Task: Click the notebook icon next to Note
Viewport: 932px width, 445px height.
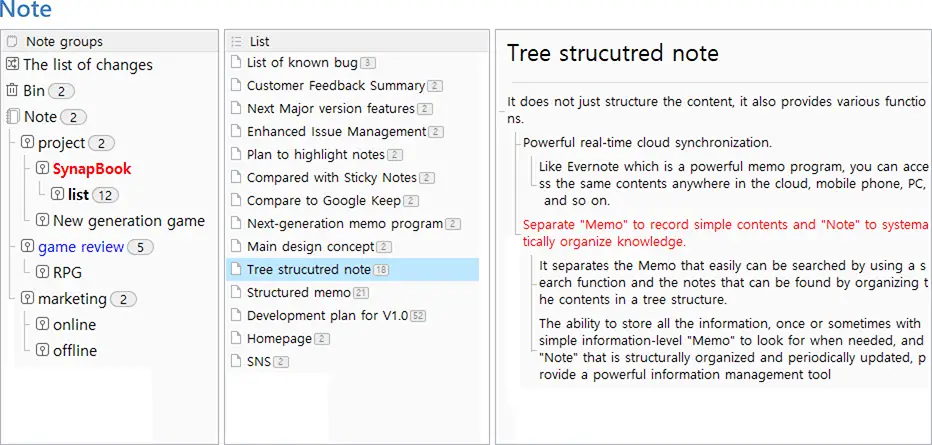Action: (x=12, y=116)
